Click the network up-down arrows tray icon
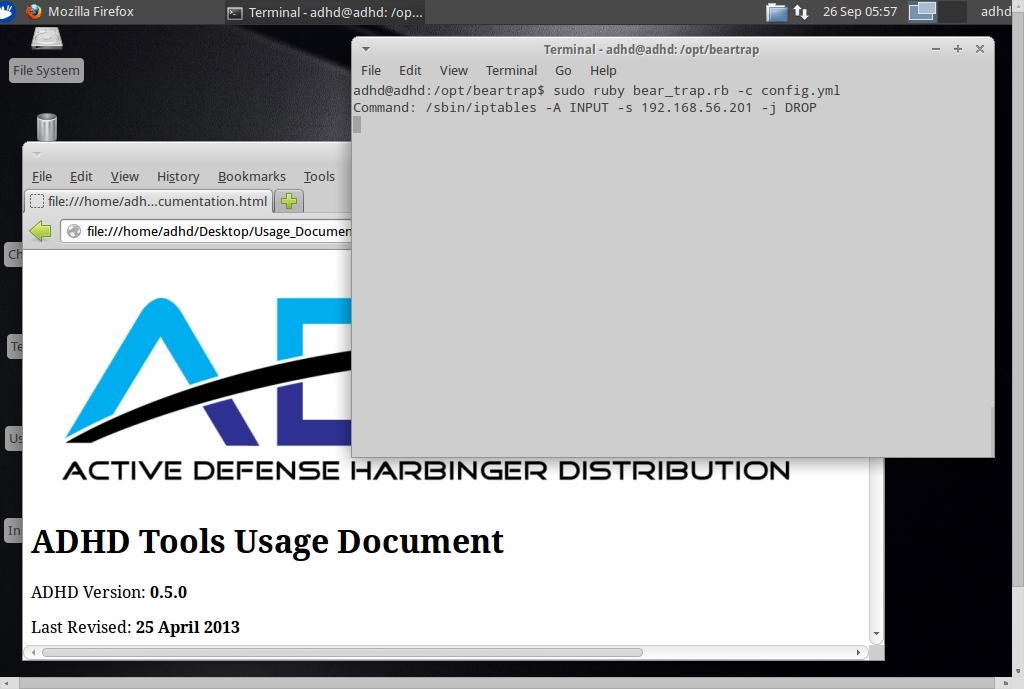 [801, 12]
